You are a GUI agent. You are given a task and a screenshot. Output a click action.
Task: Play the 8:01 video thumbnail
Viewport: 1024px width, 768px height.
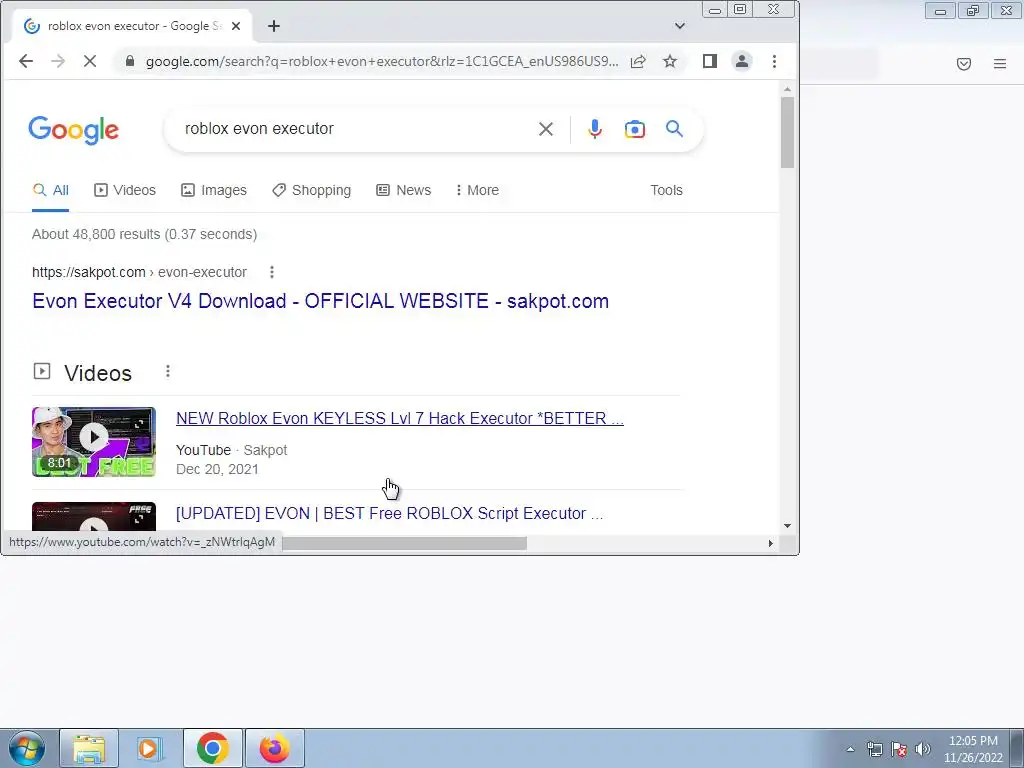click(x=94, y=442)
